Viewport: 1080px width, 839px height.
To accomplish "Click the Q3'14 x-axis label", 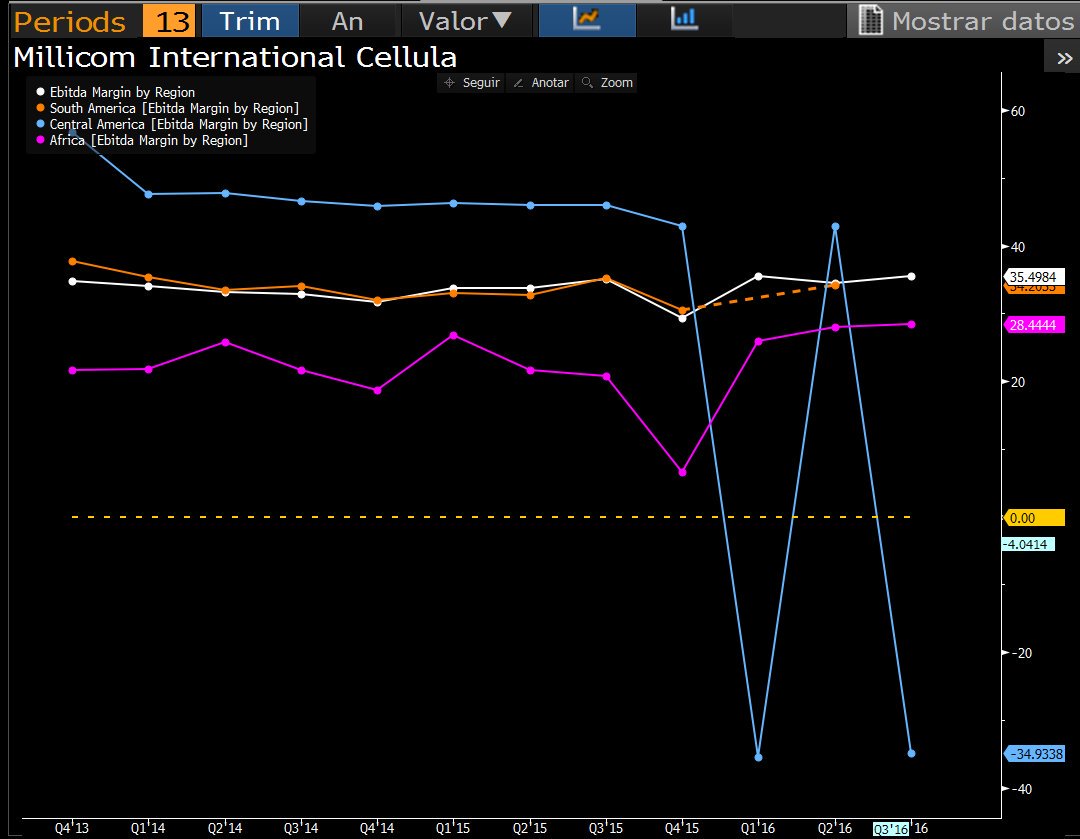I will point(301,828).
